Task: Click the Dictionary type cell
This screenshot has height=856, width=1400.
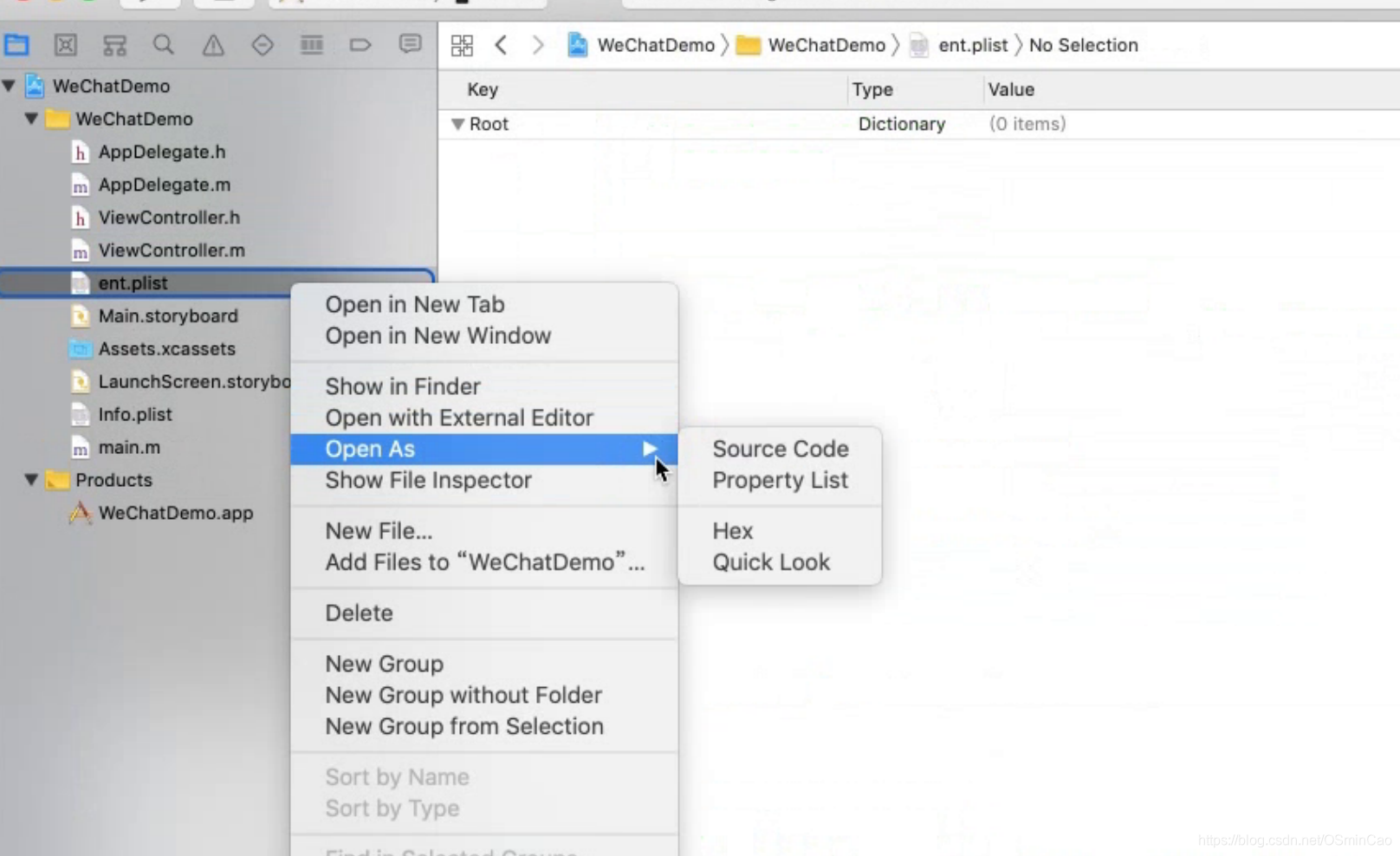Action: point(902,124)
